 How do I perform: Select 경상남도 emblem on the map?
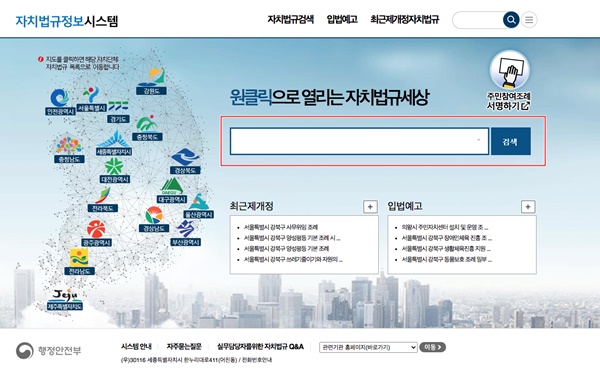(154, 220)
